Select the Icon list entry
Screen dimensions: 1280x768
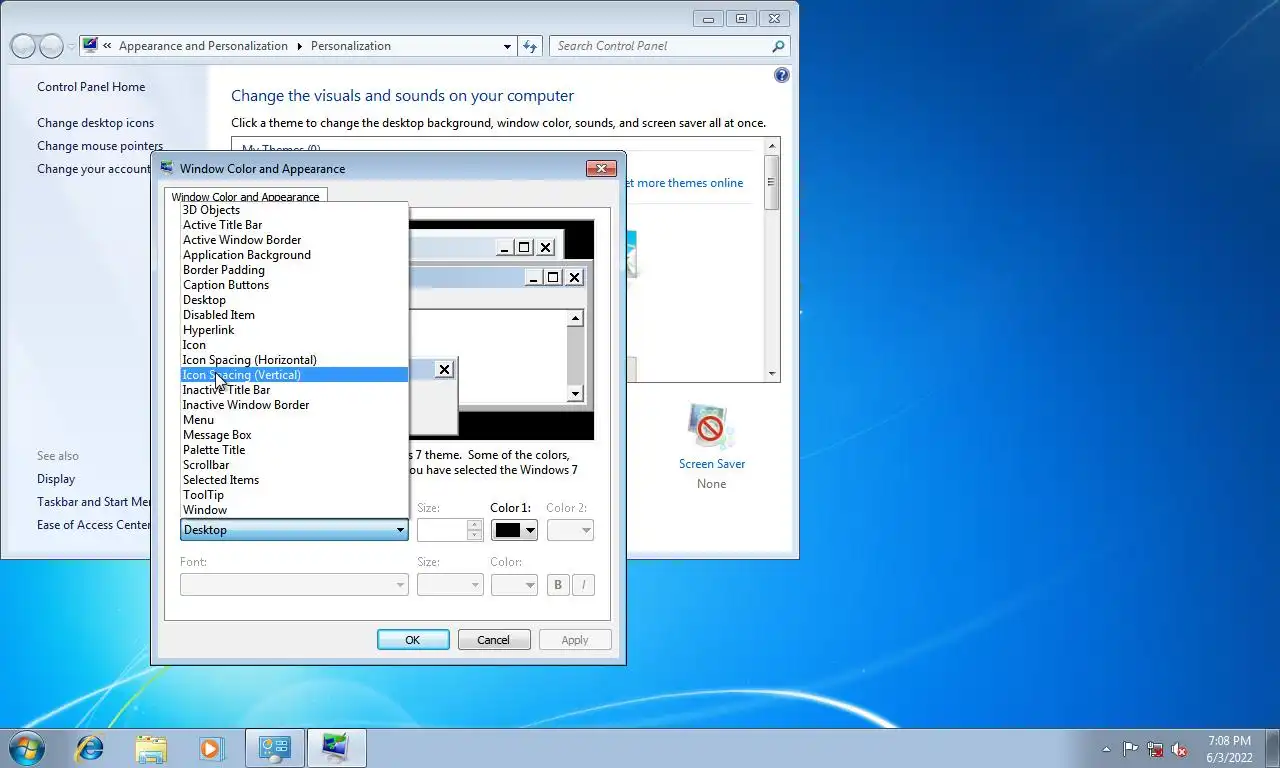294,345
